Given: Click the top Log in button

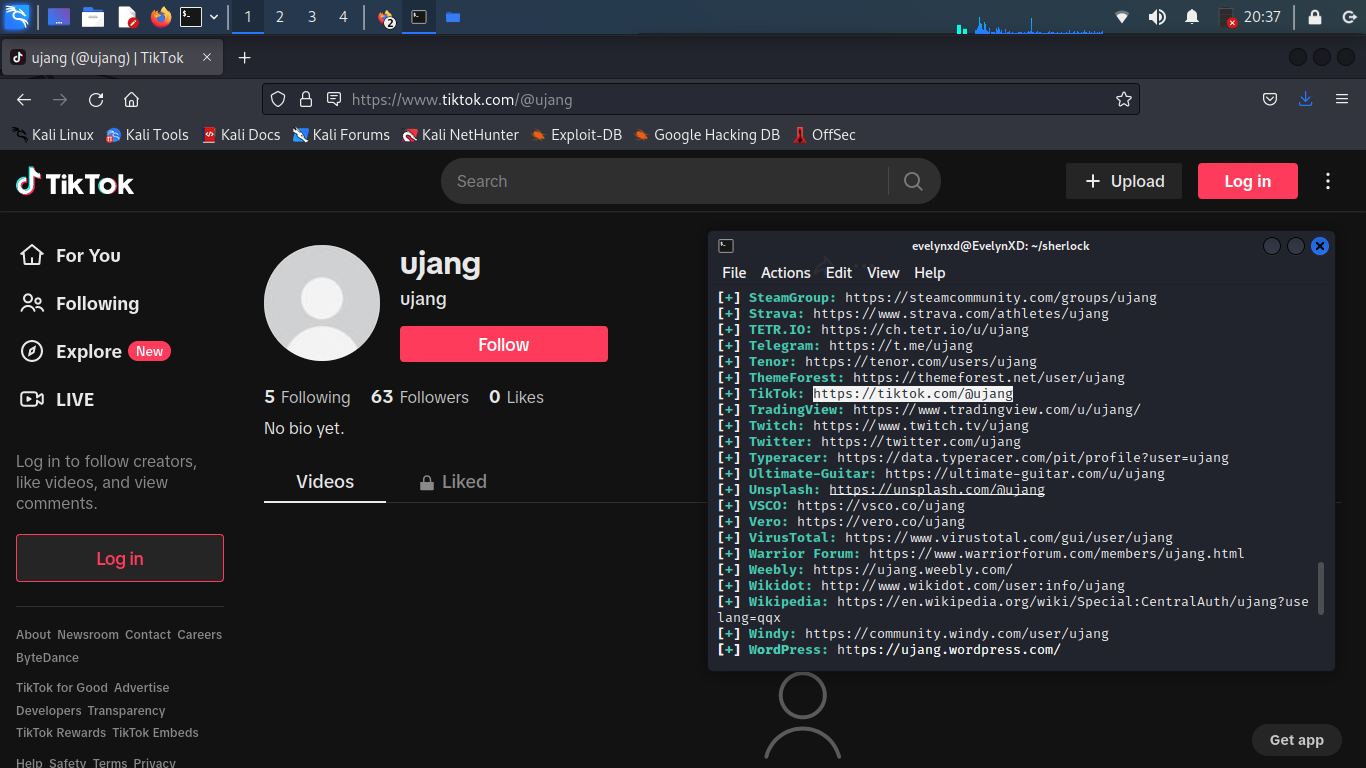Looking at the screenshot, I should (x=1248, y=181).
